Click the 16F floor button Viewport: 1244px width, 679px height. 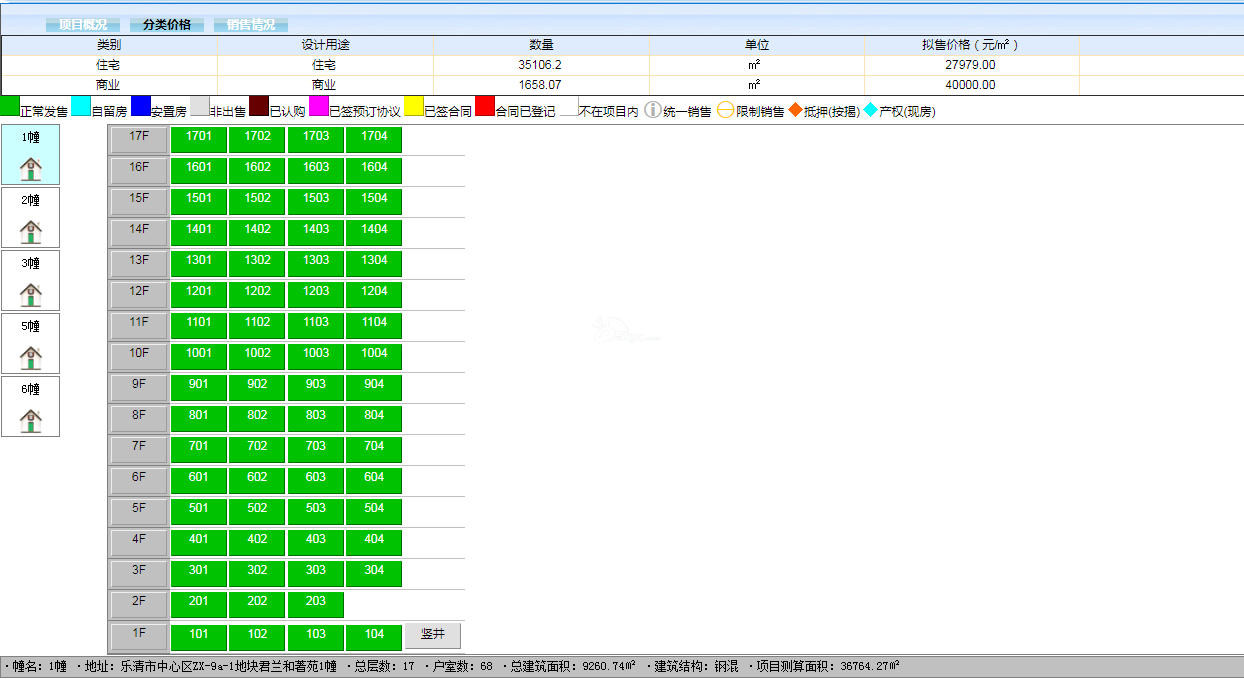(x=139, y=171)
